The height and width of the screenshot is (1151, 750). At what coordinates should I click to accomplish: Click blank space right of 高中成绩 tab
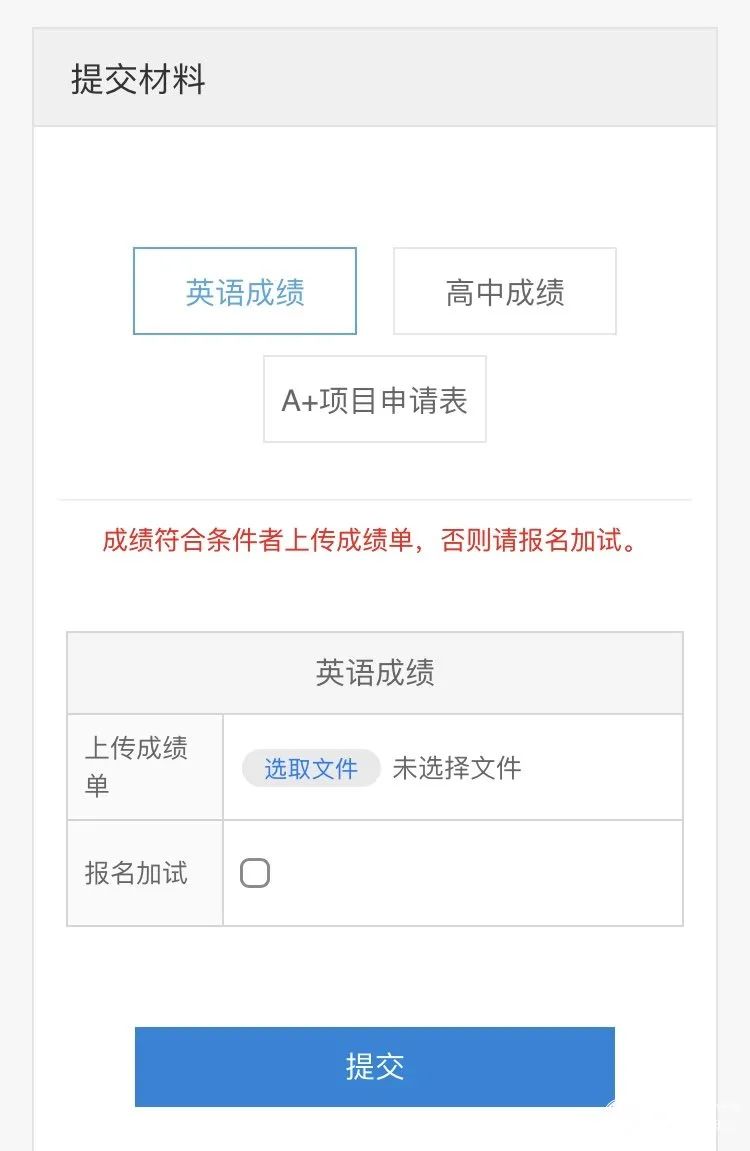coord(660,291)
